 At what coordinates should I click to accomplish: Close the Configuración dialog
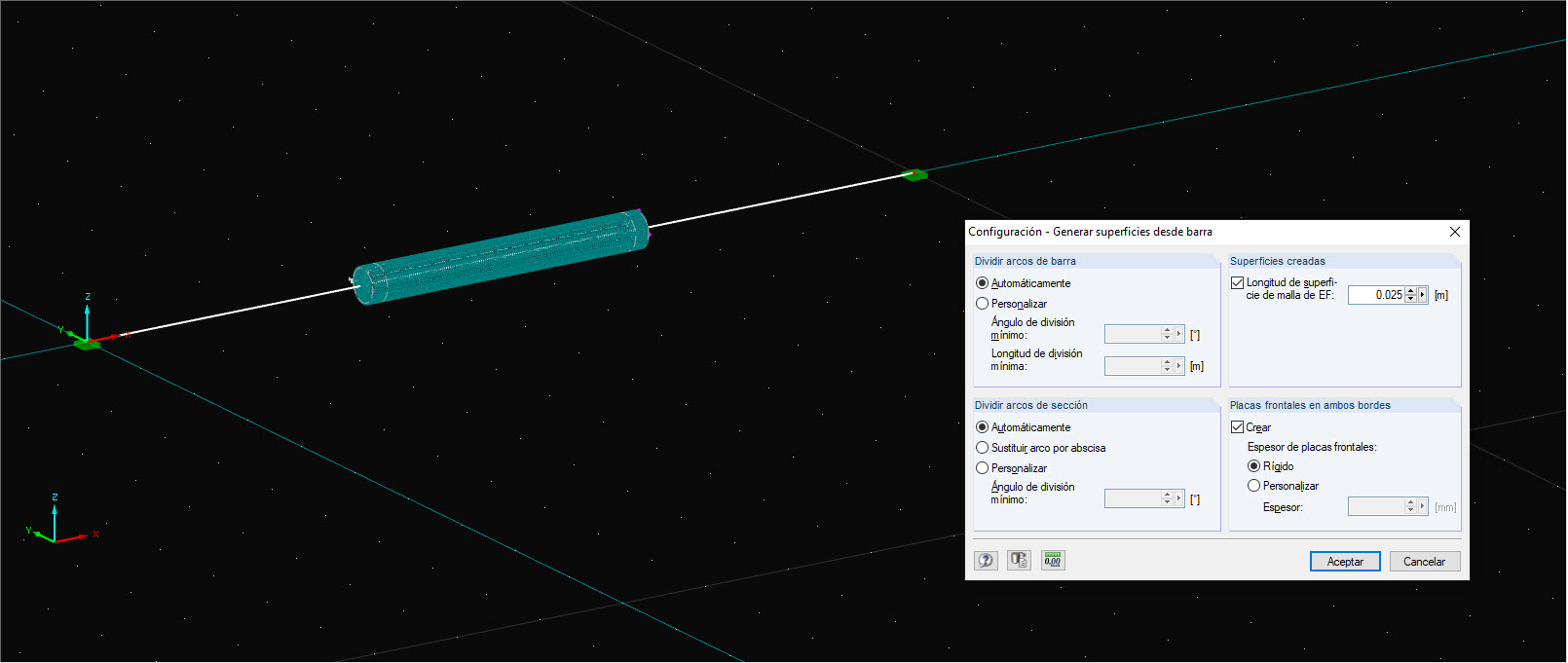click(1454, 232)
